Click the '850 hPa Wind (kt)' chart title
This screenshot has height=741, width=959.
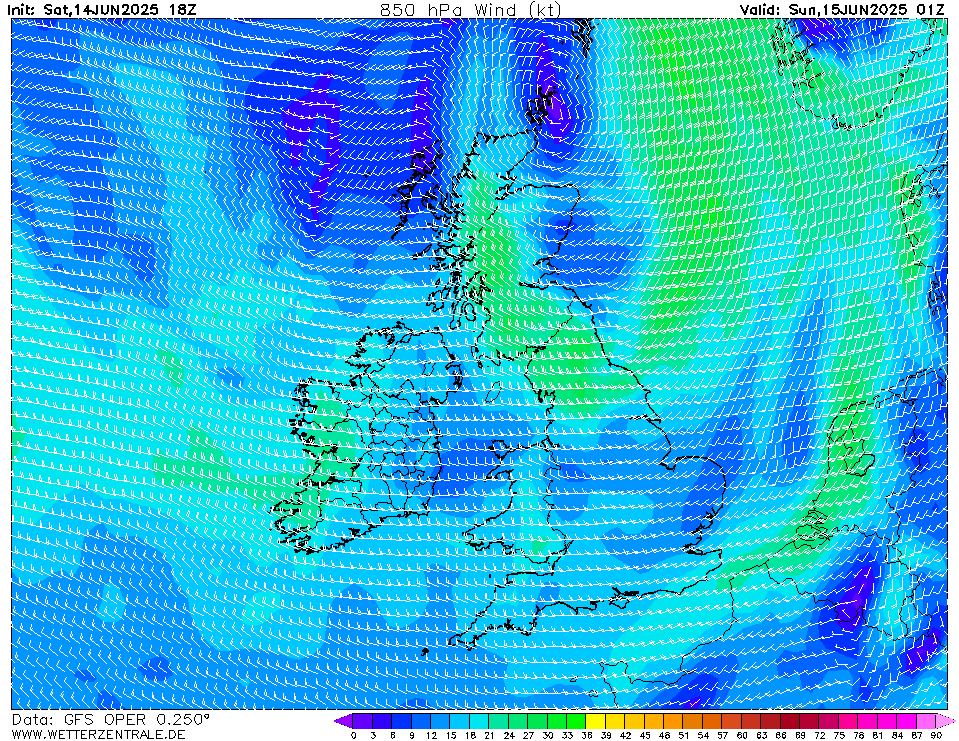(x=470, y=9)
